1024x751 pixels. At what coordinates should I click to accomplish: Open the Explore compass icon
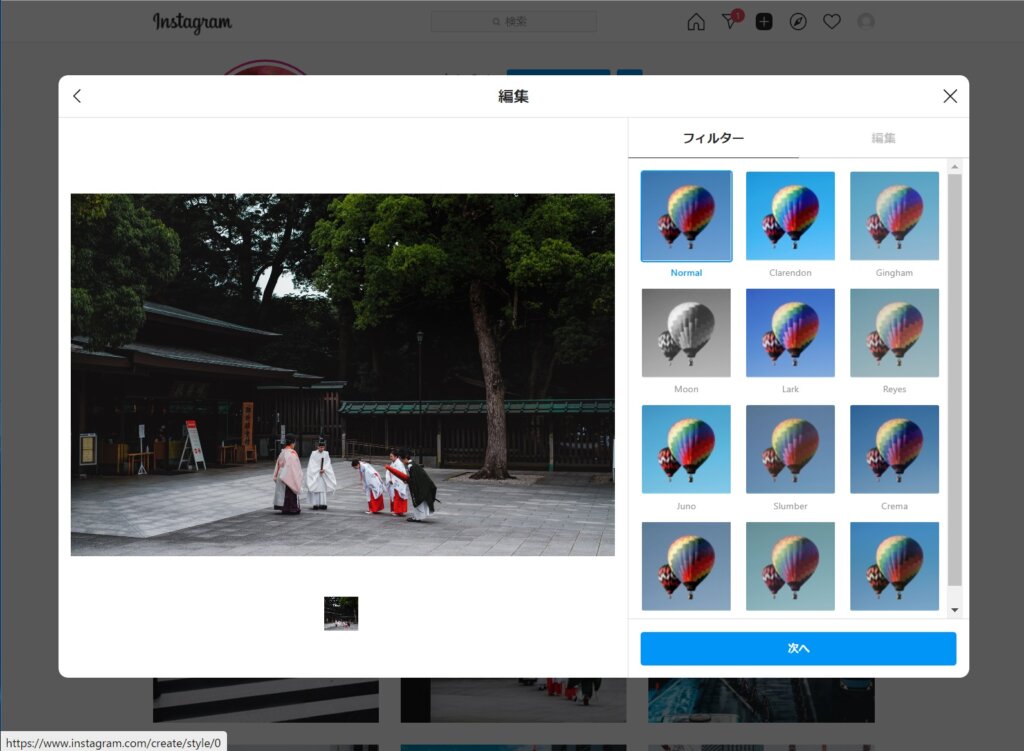798,22
